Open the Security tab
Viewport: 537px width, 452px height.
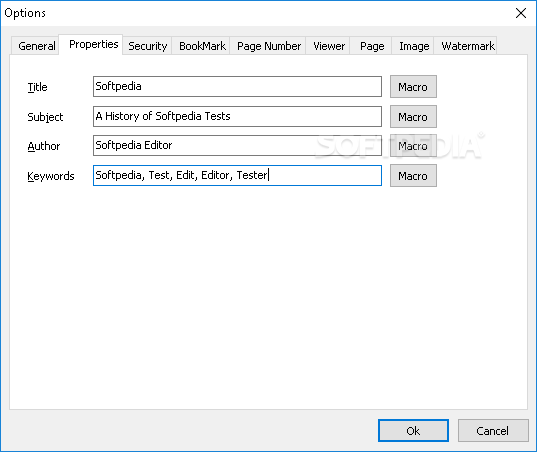click(147, 46)
